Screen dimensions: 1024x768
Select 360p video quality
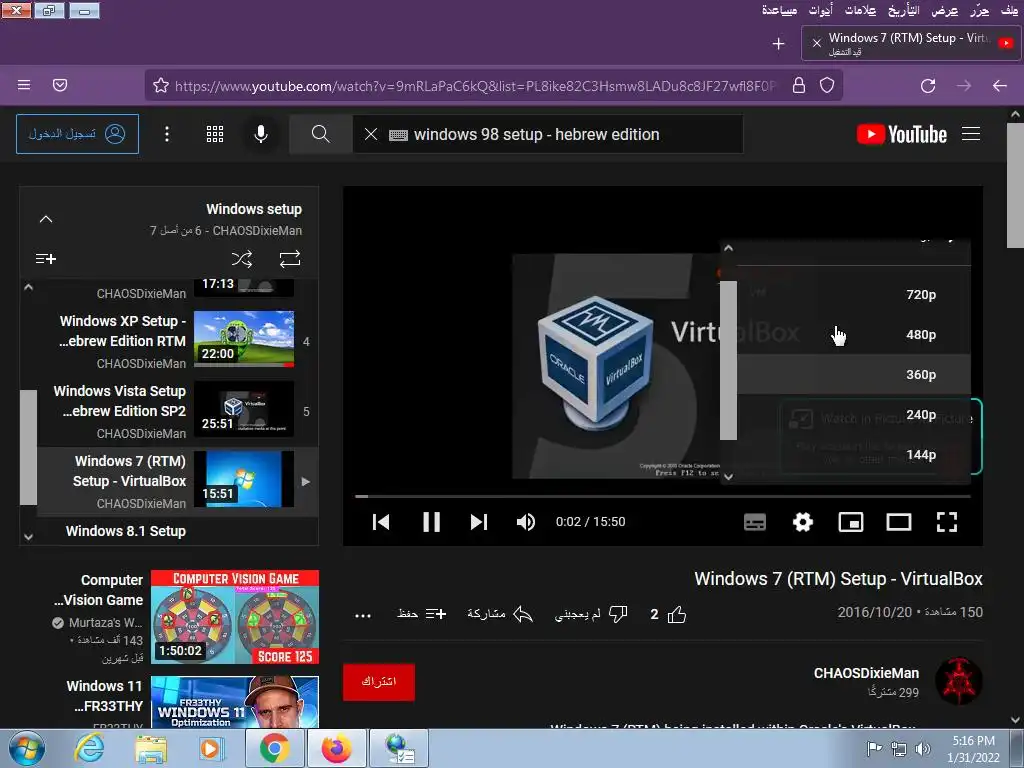[854, 374]
